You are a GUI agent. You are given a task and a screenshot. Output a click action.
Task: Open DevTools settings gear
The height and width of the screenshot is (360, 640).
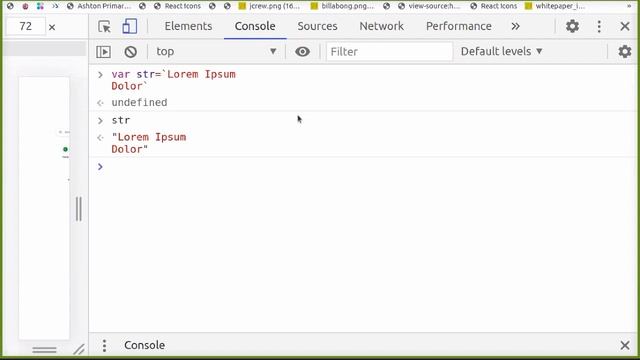click(572, 27)
